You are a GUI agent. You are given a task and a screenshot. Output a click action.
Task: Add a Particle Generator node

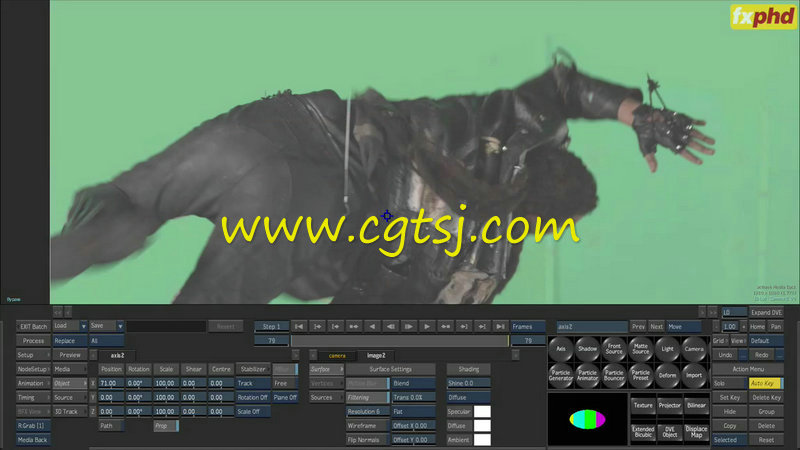point(561,376)
